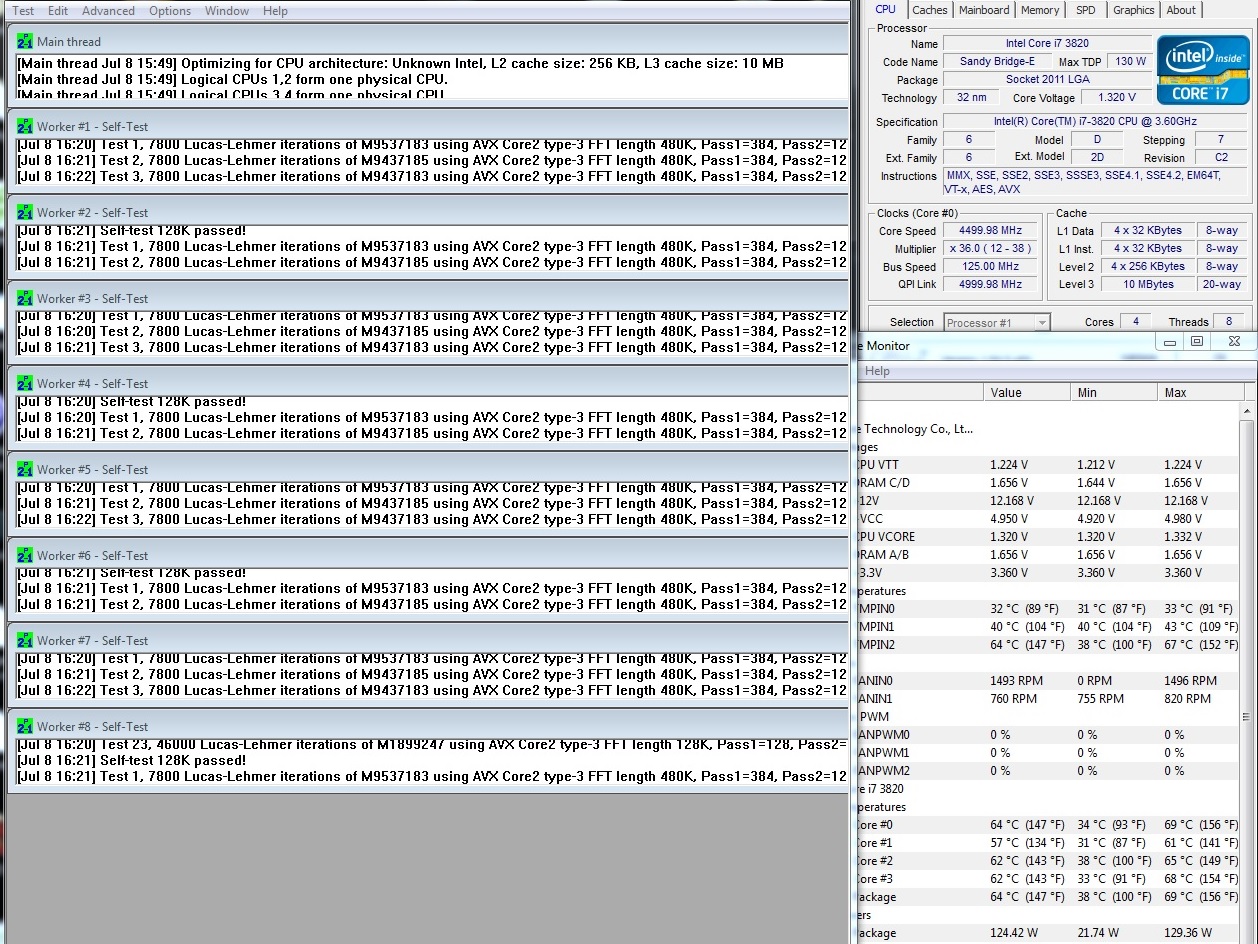
Task: Select the CPU VCORE voltage row
Action: click(1048, 537)
